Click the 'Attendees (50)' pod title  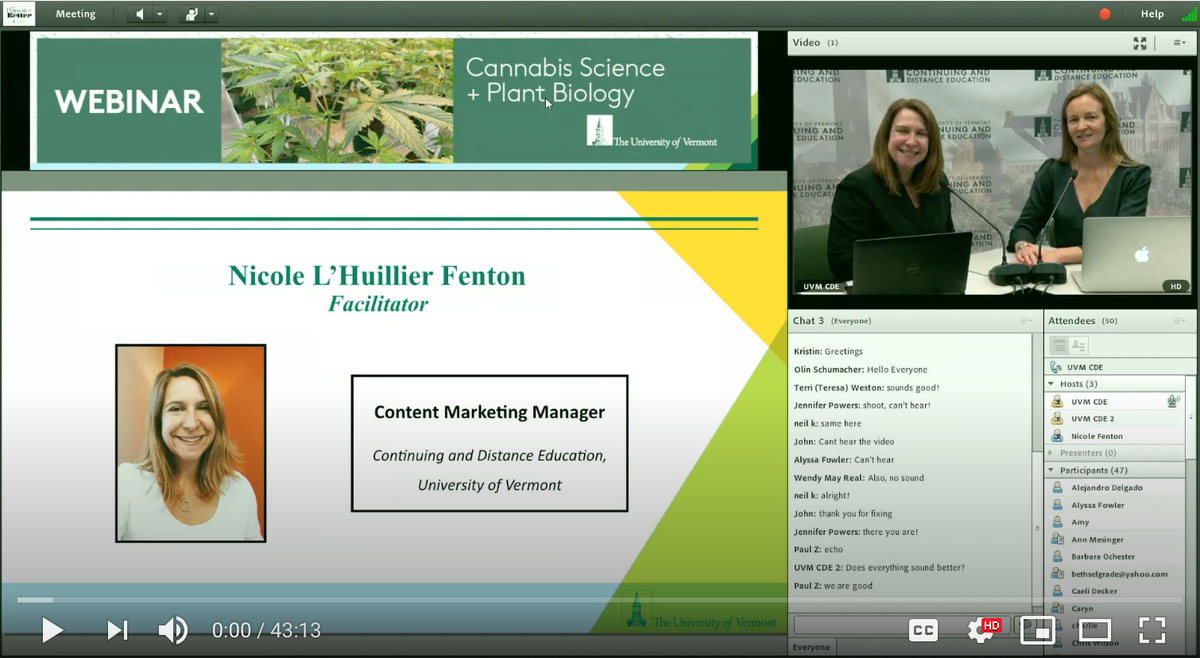click(x=1083, y=321)
